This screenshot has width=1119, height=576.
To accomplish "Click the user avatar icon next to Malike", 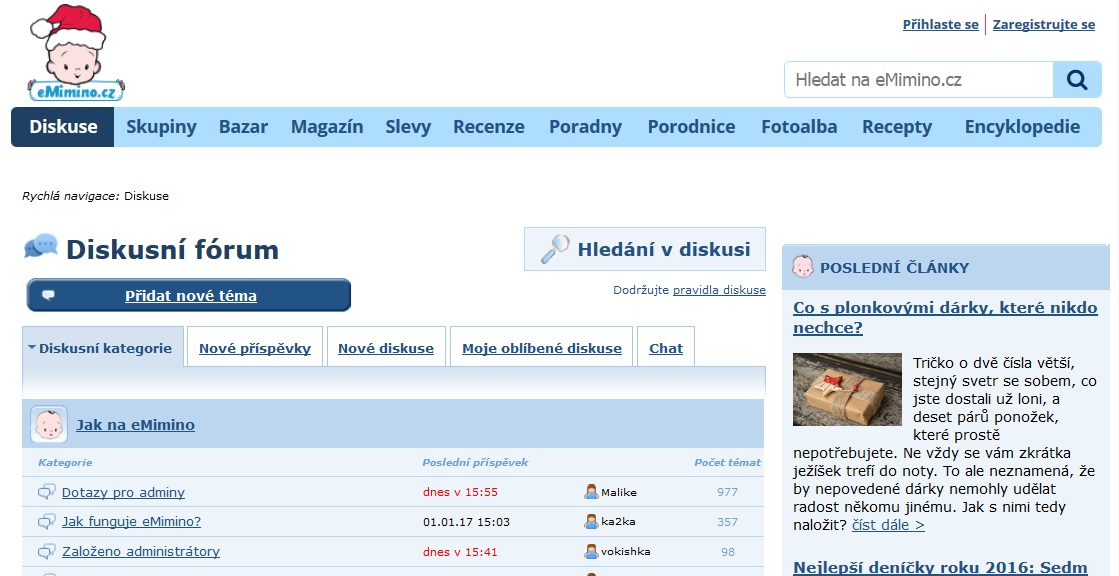I will coord(591,492).
